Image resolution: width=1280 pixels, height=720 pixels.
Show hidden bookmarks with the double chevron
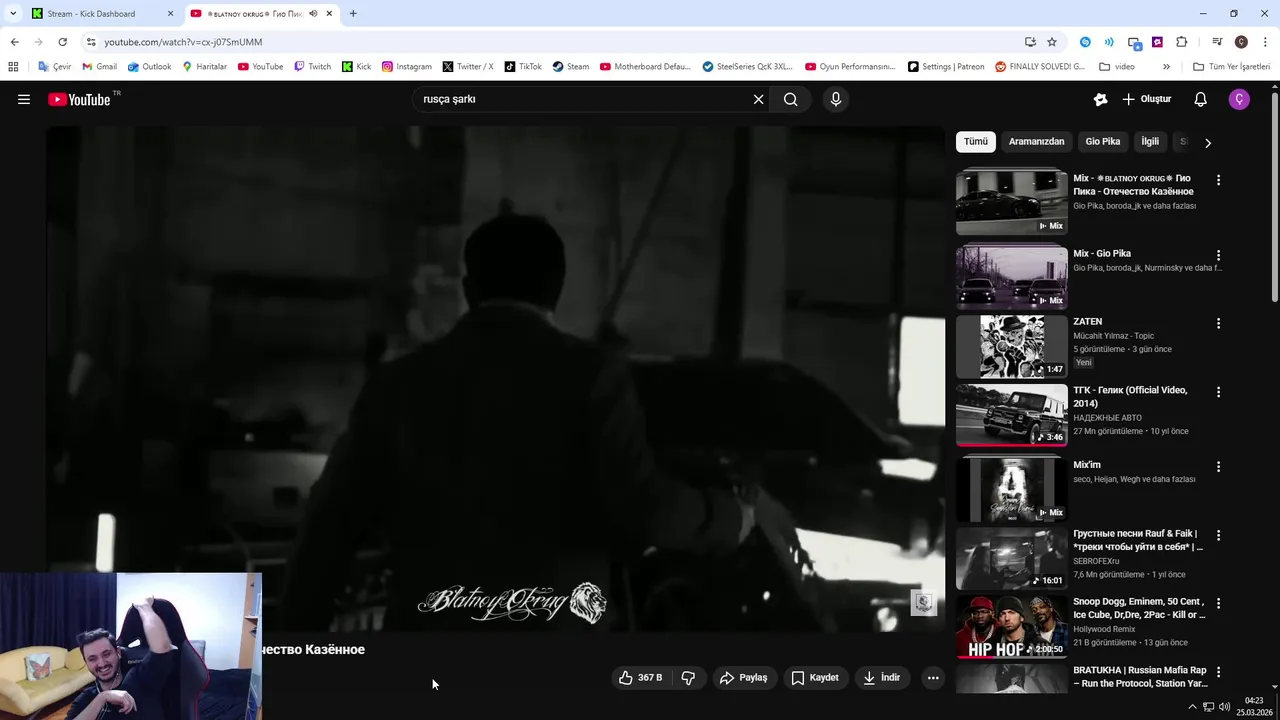[1166, 67]
